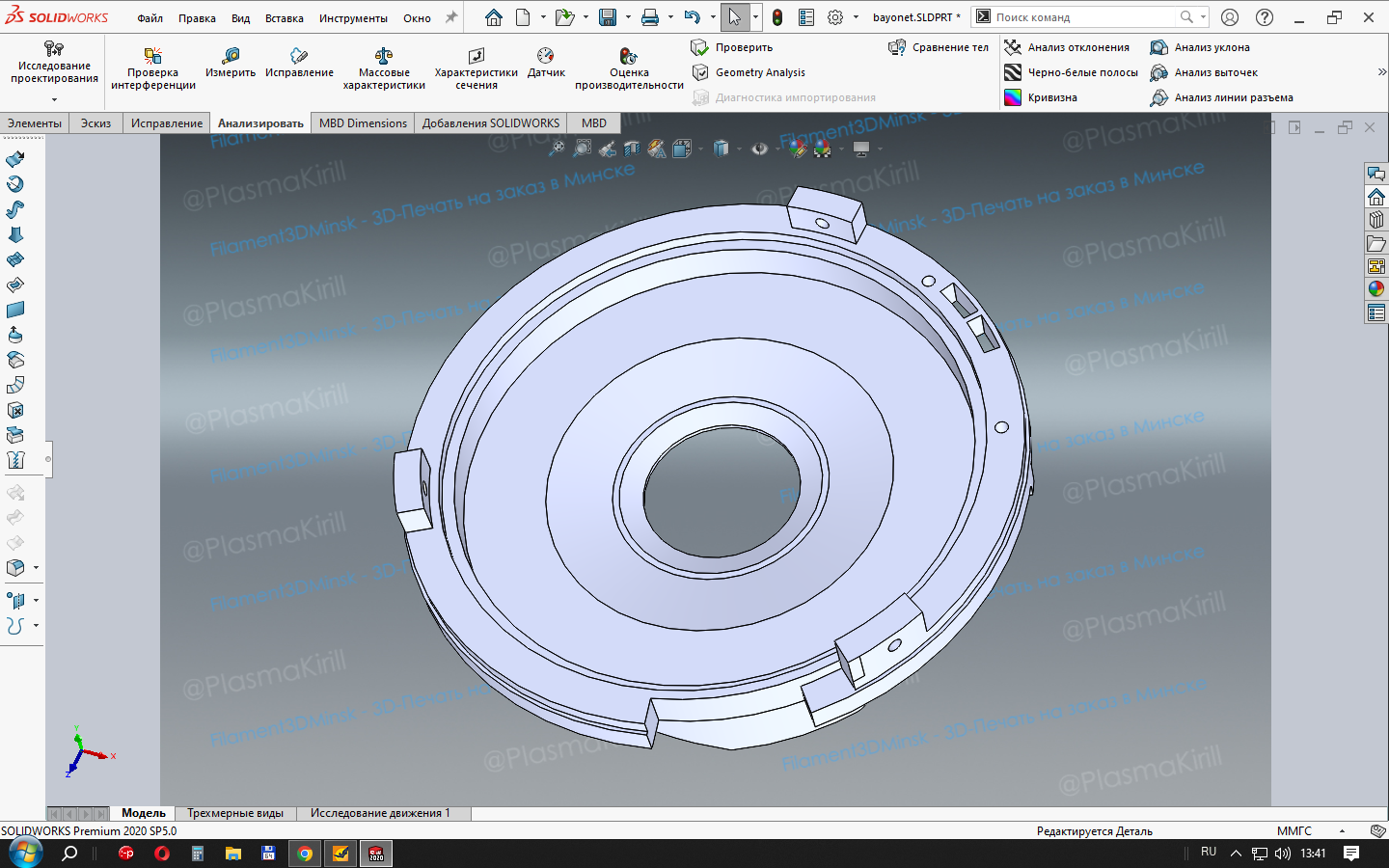Click the Sensor tool (Датчик)
This screenshot has height=868, width=1389.
pos(546,63)
